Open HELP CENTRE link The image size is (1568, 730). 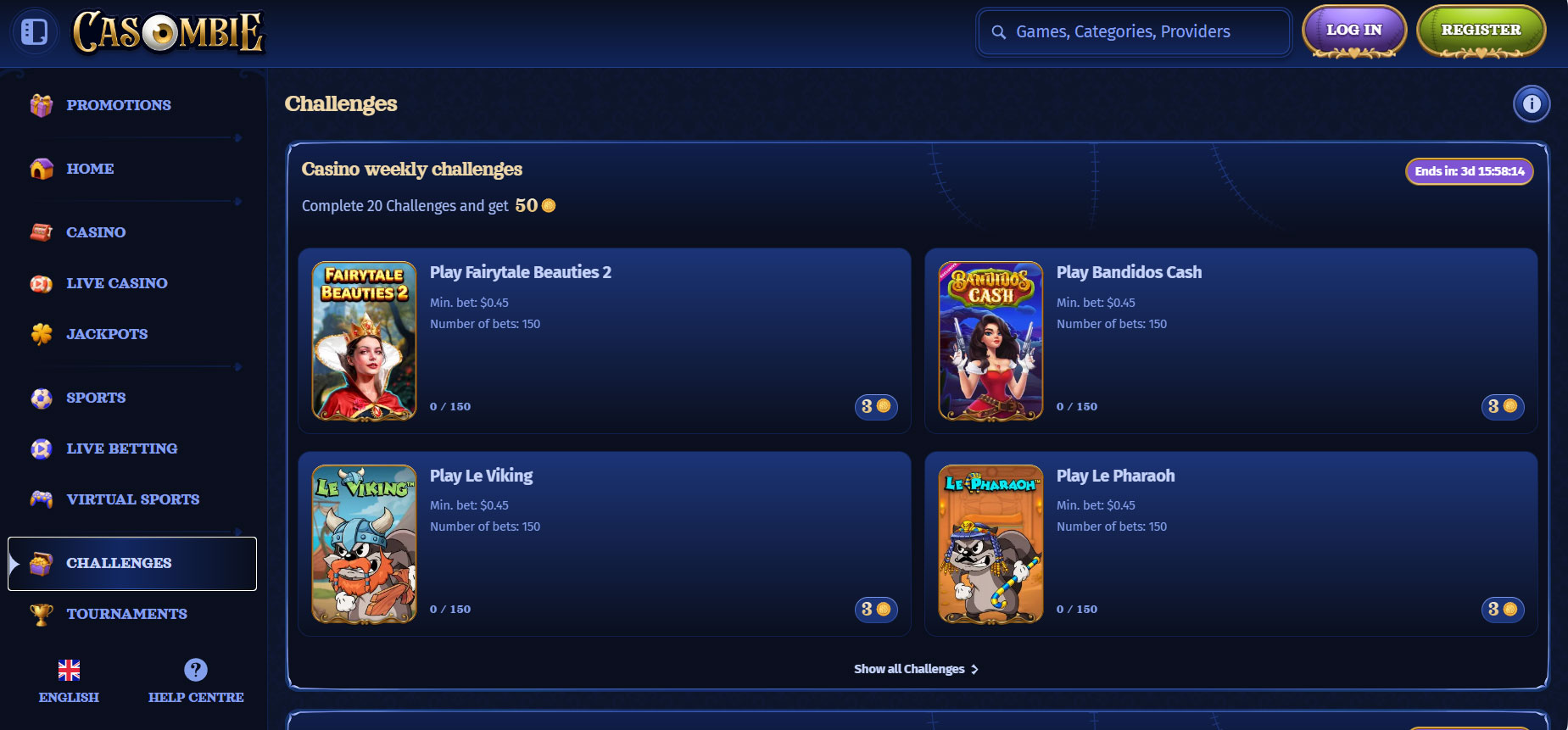pos(196,697)
